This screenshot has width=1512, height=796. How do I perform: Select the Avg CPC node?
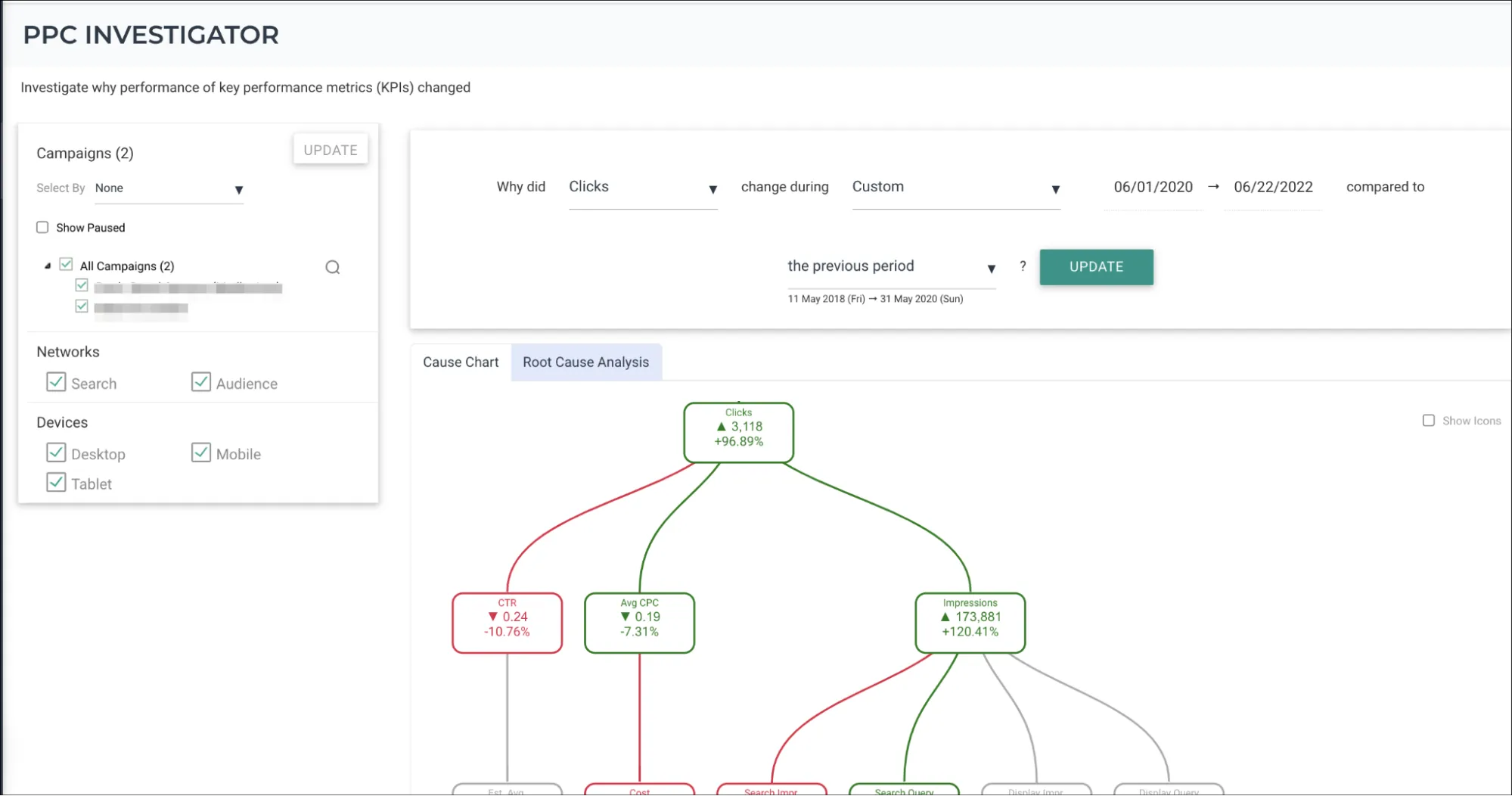(x=639, y=623)
